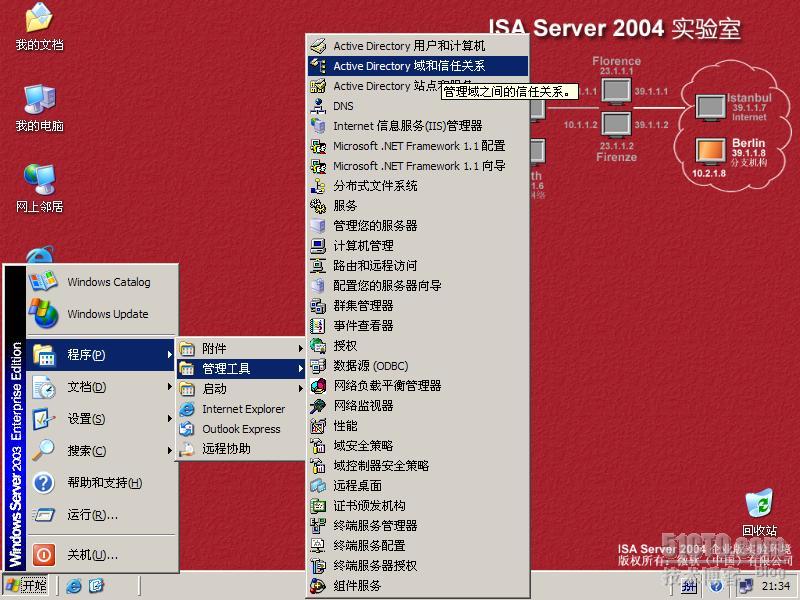Screen dimensions: 800x600
Task: Click the 网络负载平衡管理器 icon
Action: [x=318, y=386]
